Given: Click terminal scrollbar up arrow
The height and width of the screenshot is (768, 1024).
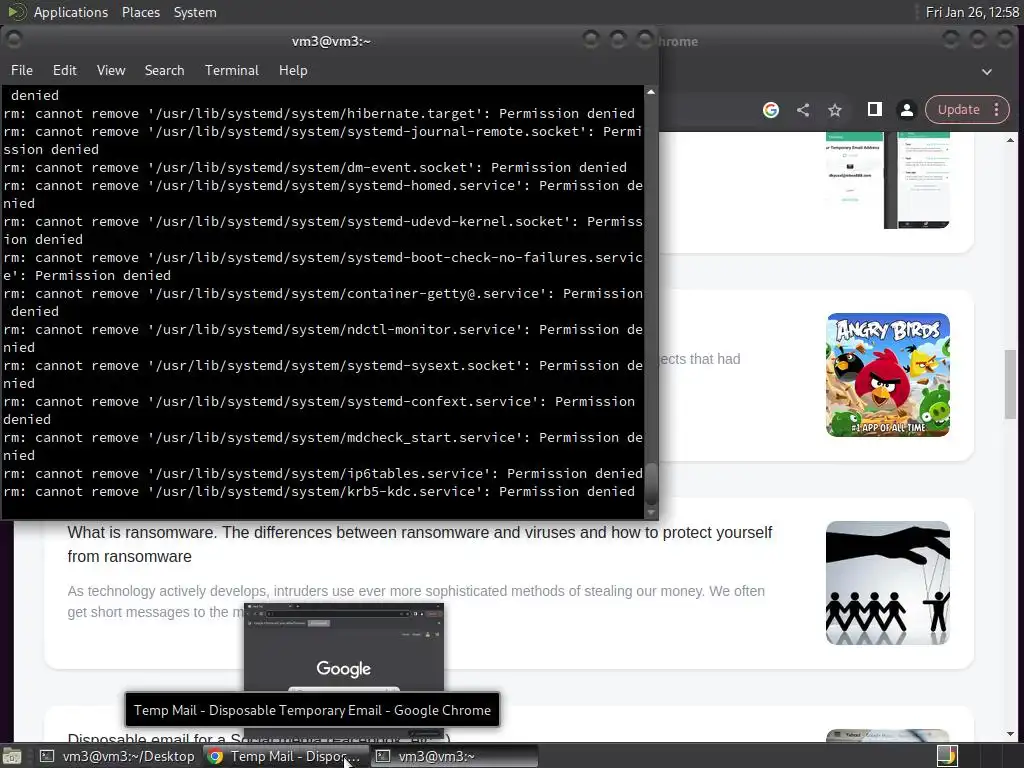Looking at the screenshot, I should point(650,92).
